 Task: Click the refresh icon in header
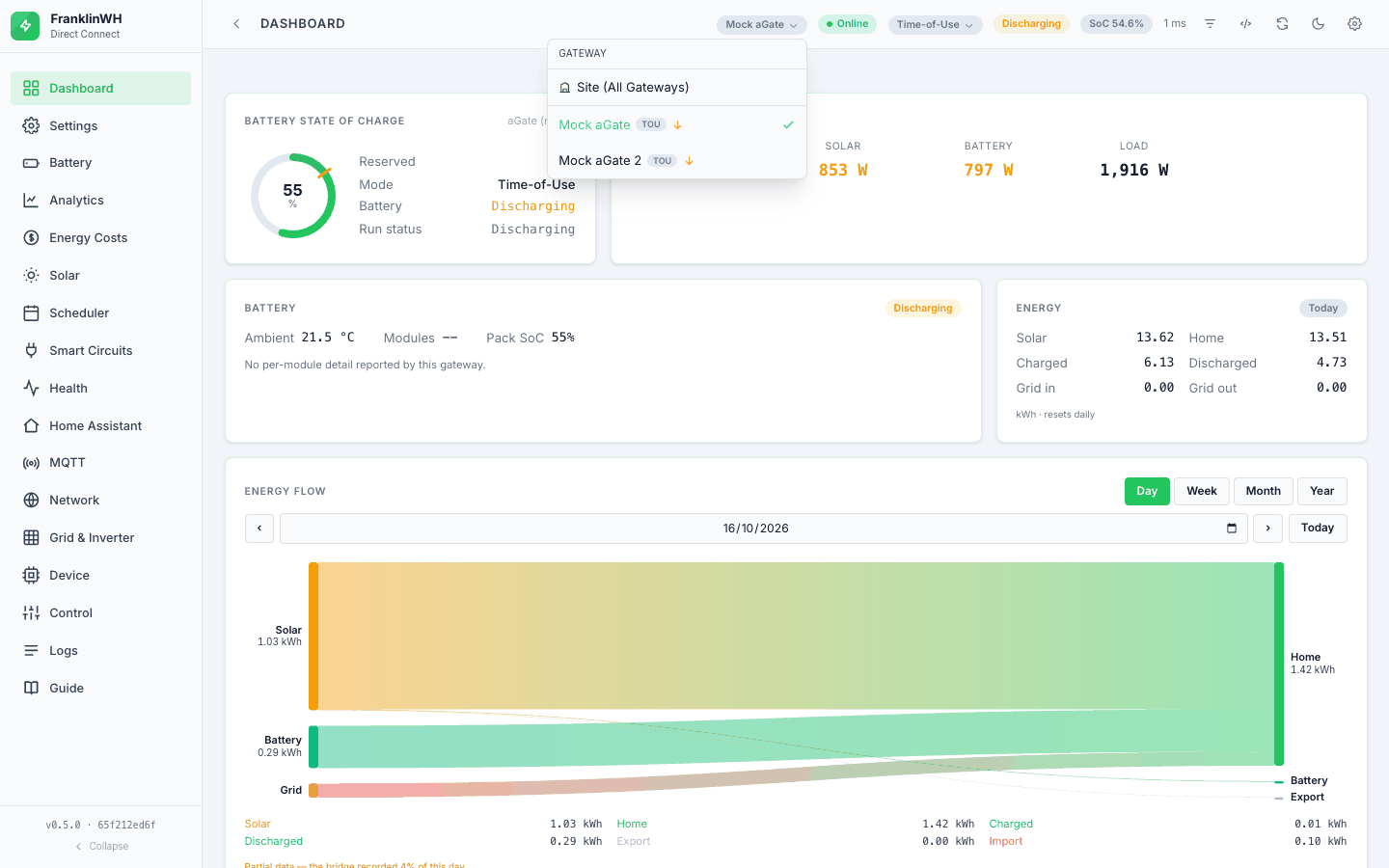[x=1282, y=24]
